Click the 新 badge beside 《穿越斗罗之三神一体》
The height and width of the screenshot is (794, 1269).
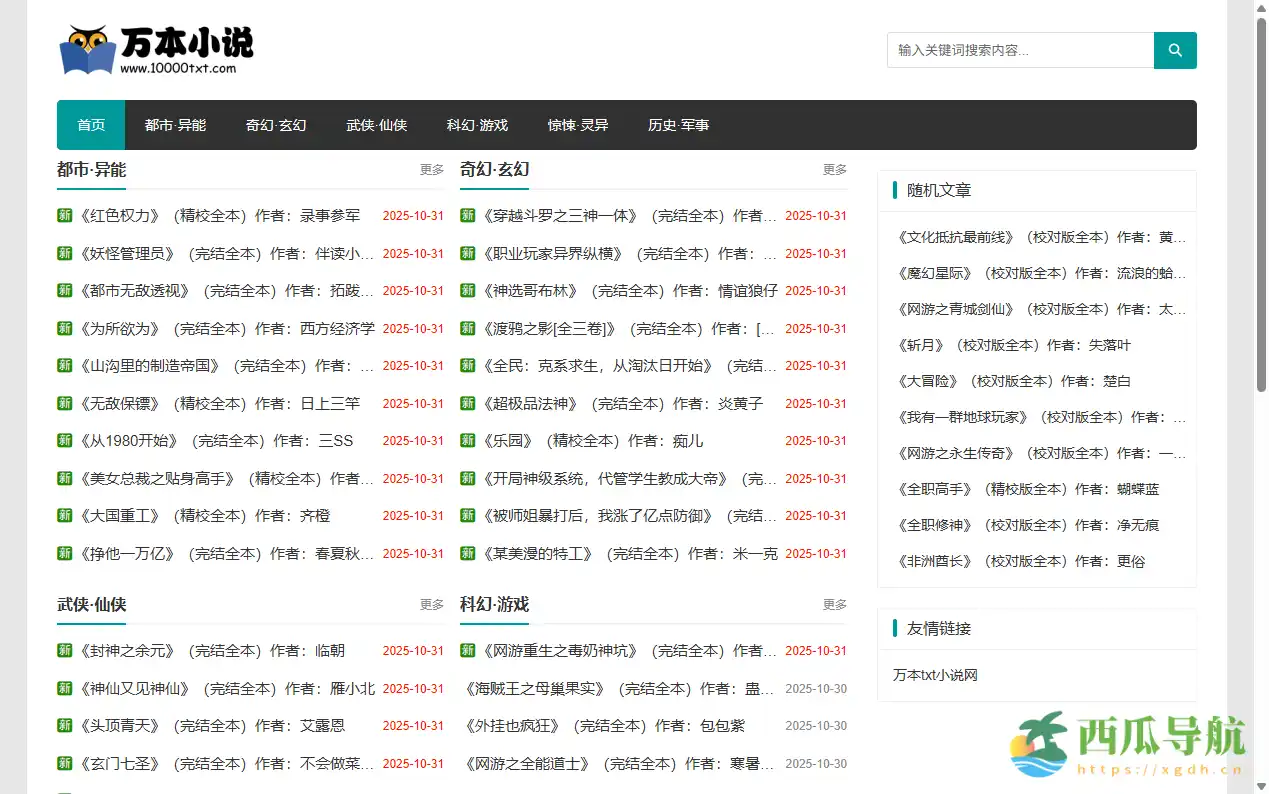[466, 215]
